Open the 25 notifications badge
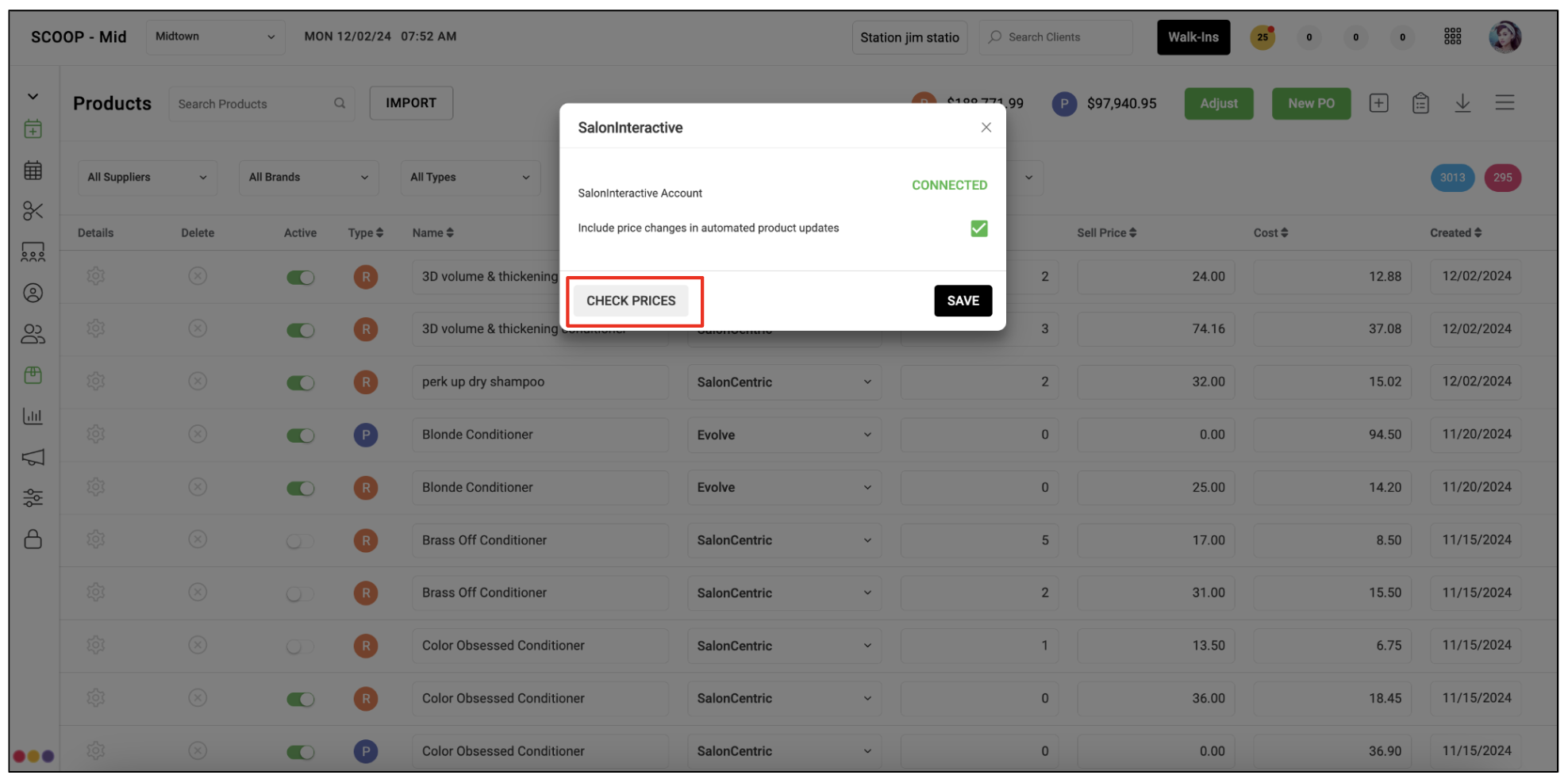Screen dimensions: 1568x779 [1262, 36]
